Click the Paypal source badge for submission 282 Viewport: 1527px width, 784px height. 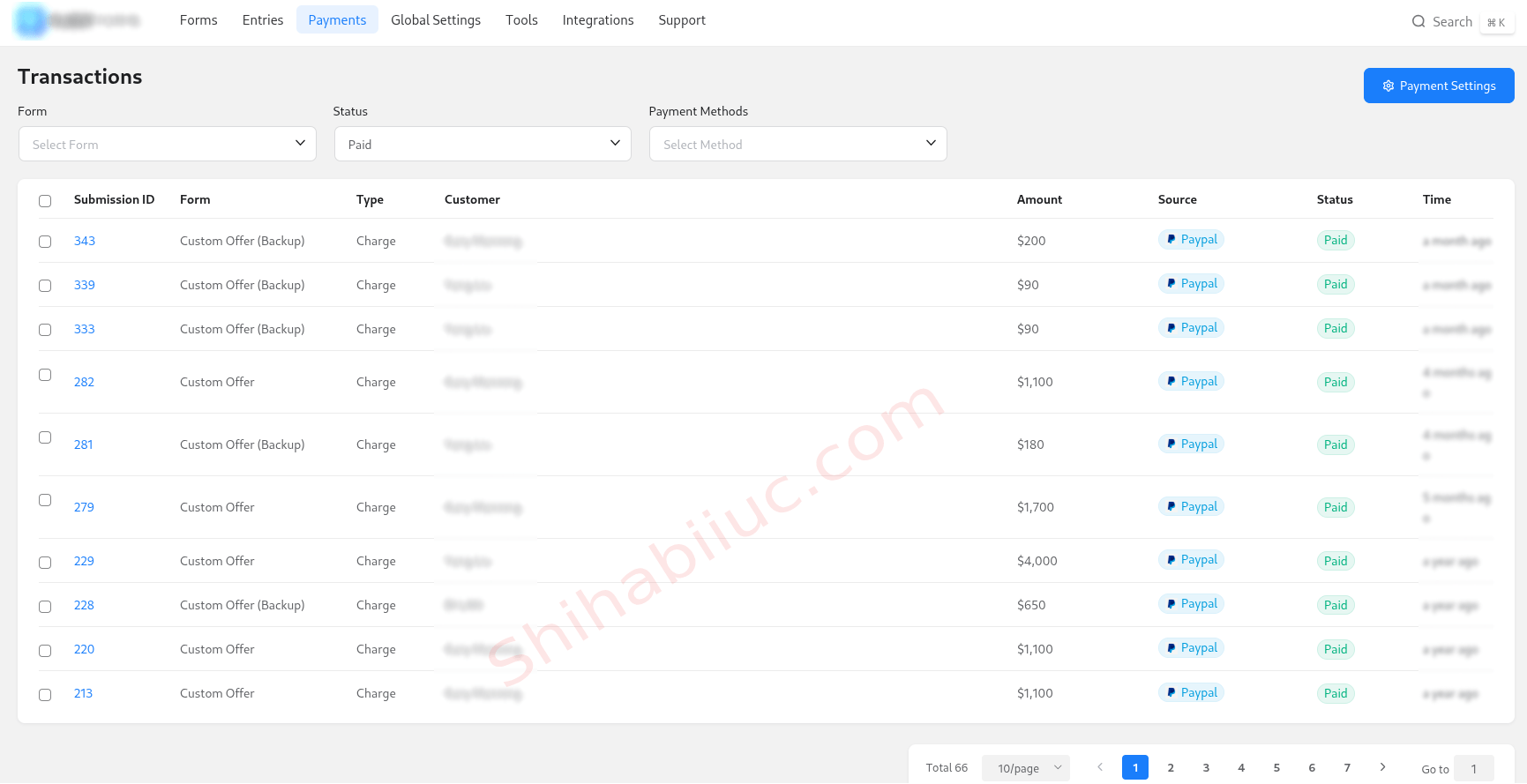(x=1191, y=382)
